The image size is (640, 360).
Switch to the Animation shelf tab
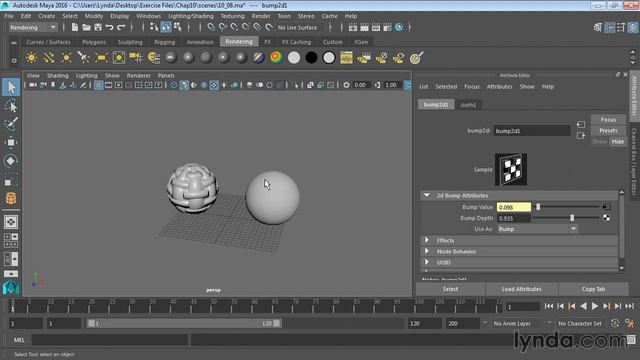(x=200, y=42)
